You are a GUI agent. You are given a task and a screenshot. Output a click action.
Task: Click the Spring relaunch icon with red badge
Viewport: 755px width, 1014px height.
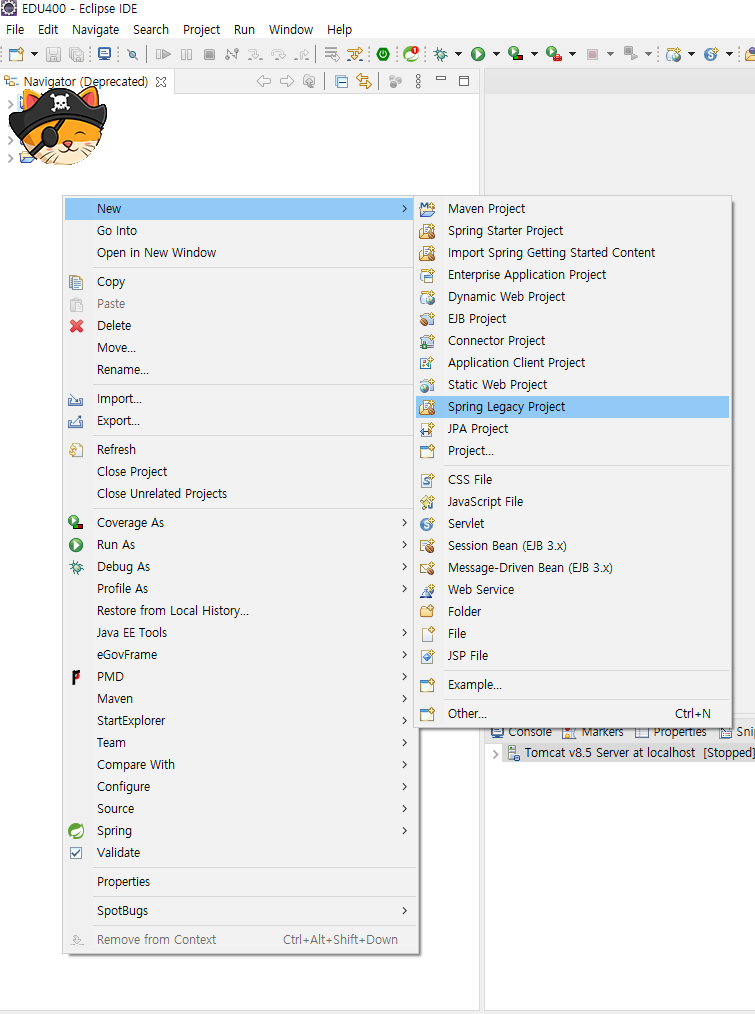pos(411,54)
